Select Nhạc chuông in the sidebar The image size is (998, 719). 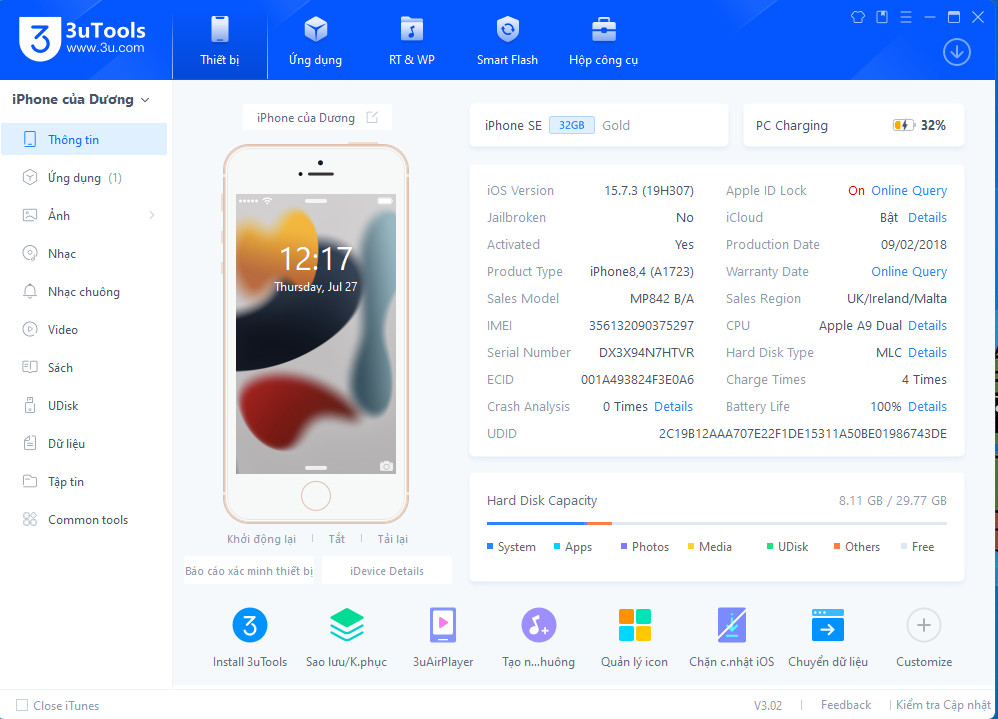84,292
